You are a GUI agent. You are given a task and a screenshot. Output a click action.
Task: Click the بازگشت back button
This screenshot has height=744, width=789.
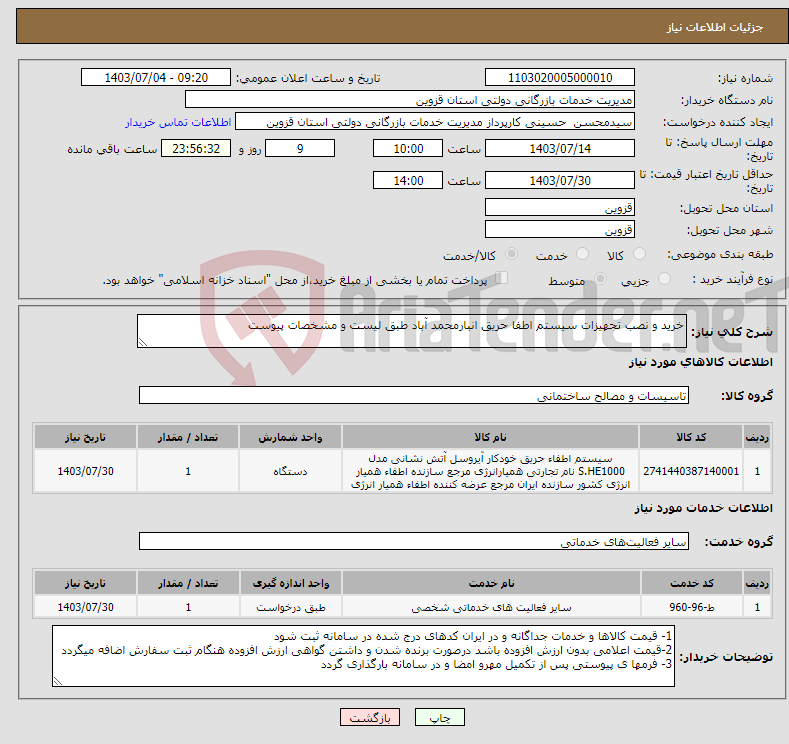(x=370, y=717)
